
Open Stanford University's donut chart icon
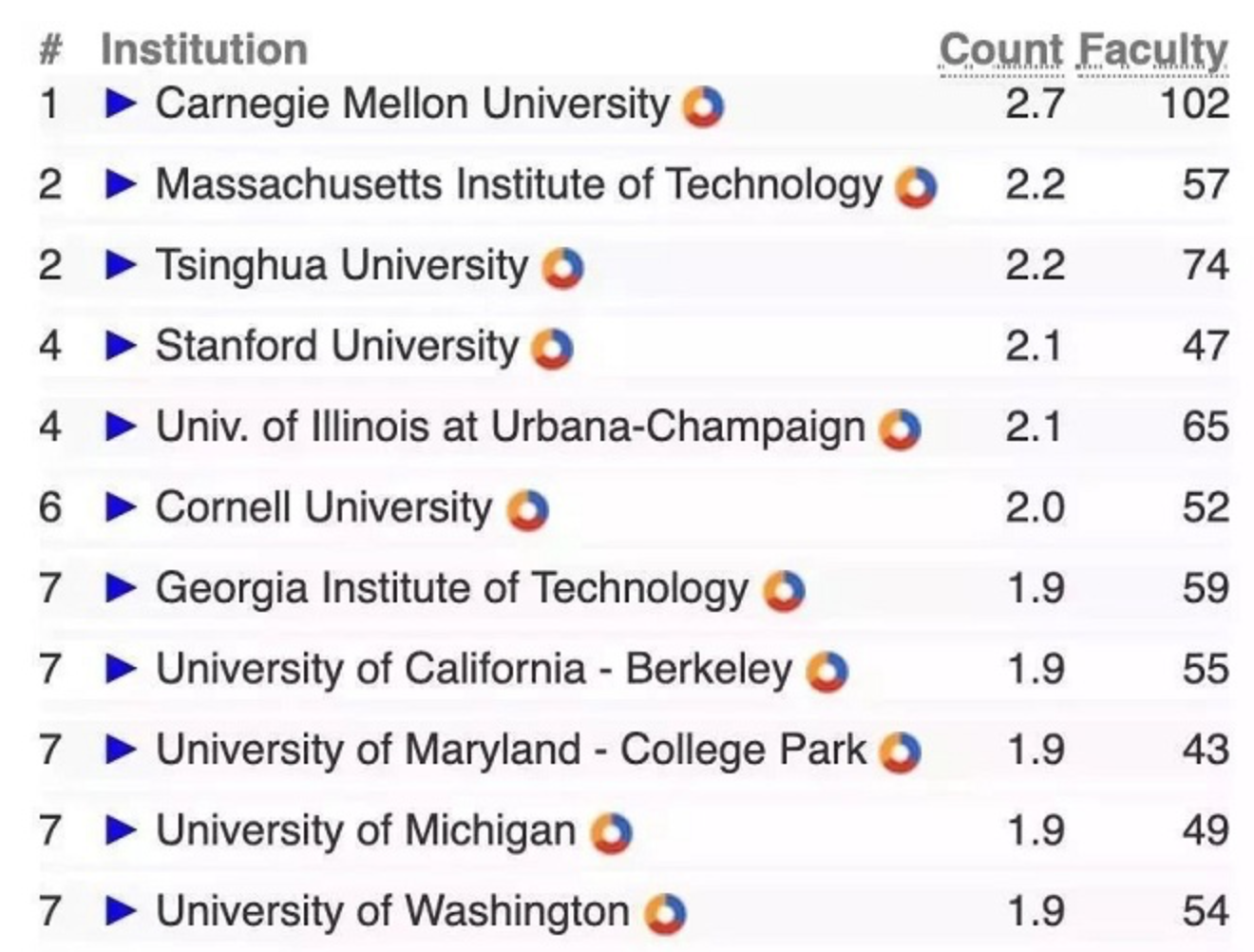click(553, 349)
